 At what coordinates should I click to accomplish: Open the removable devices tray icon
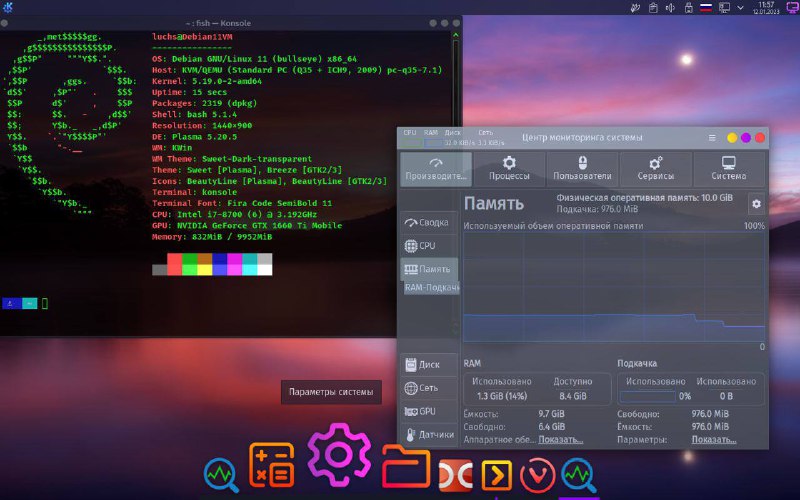click(x=688, y=8)
